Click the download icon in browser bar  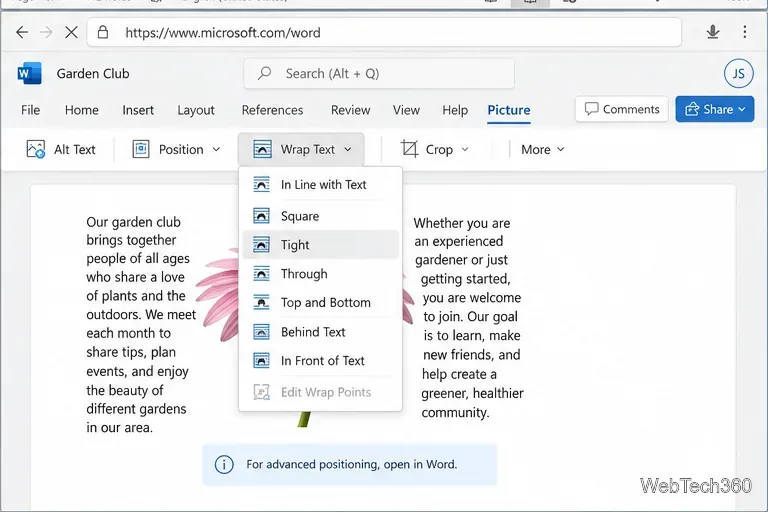point(713,32)
